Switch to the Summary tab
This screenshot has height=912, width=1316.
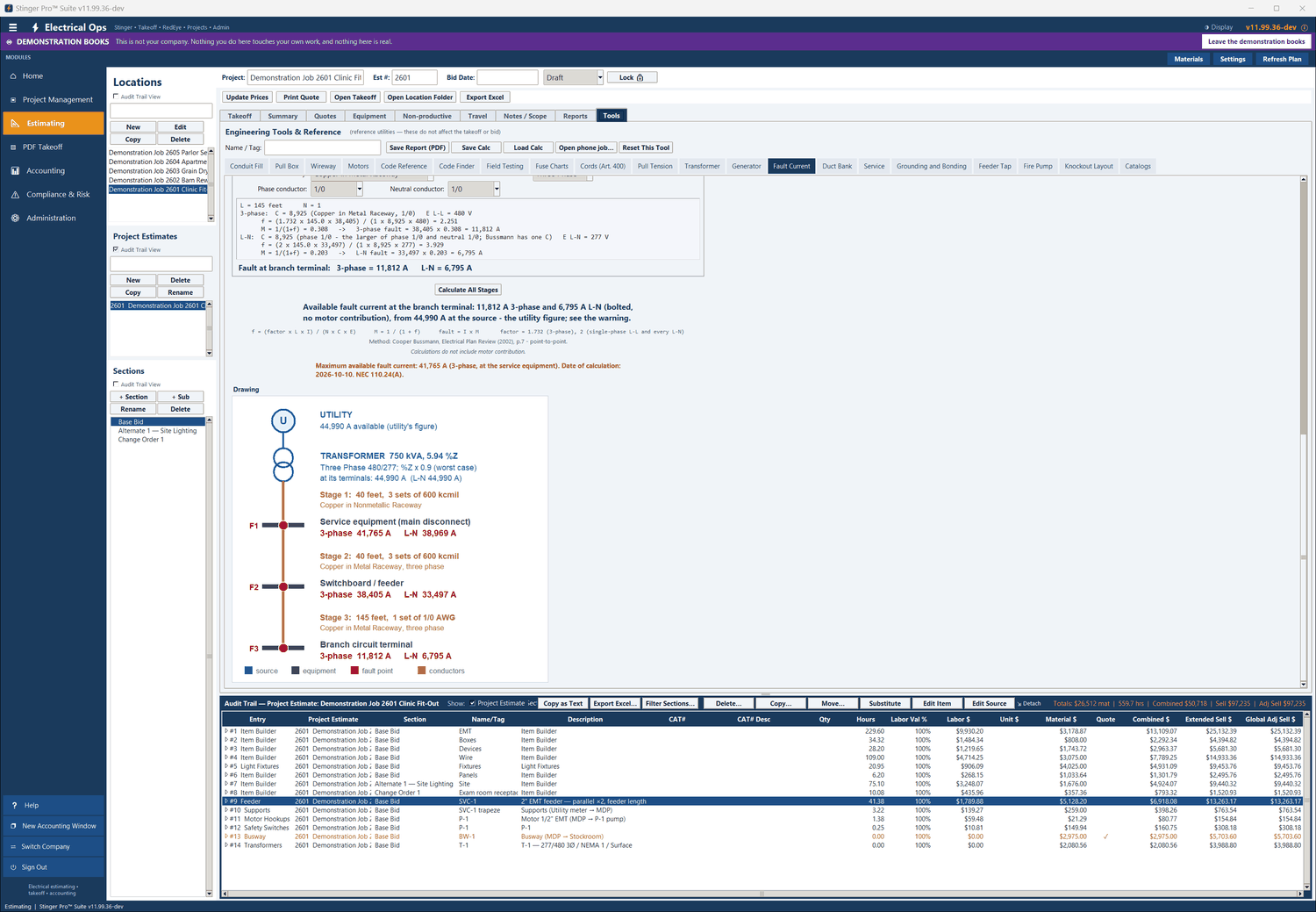283,116
